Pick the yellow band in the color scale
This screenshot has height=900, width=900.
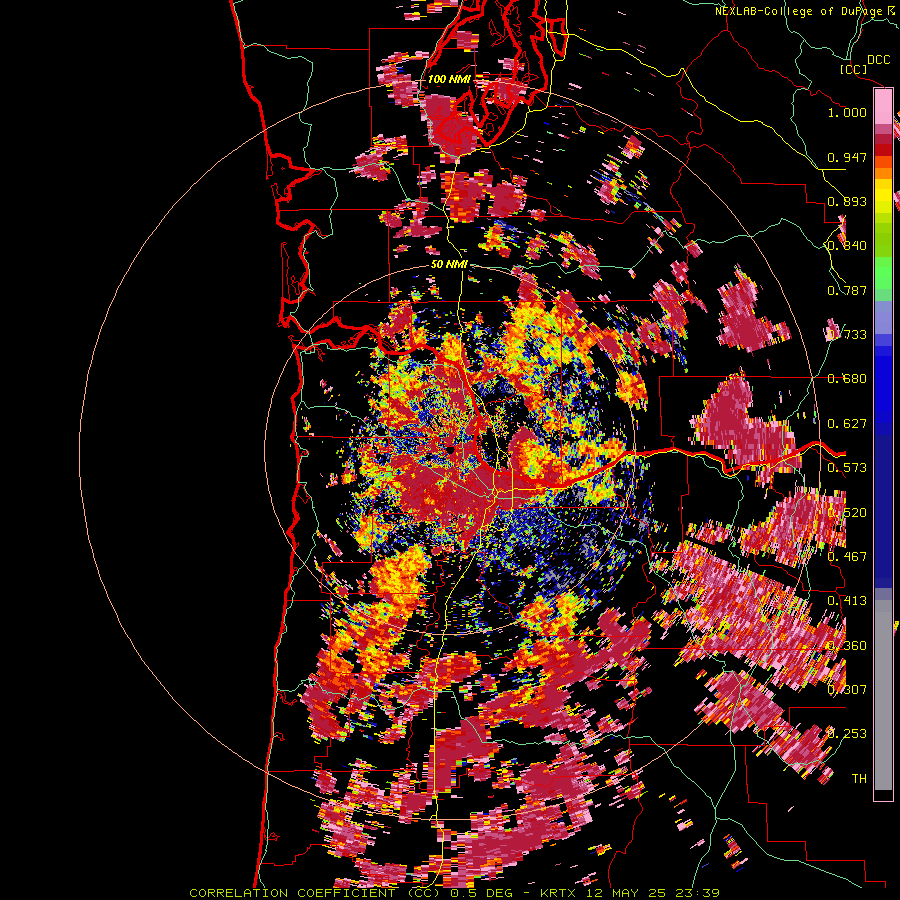point(883,196)
